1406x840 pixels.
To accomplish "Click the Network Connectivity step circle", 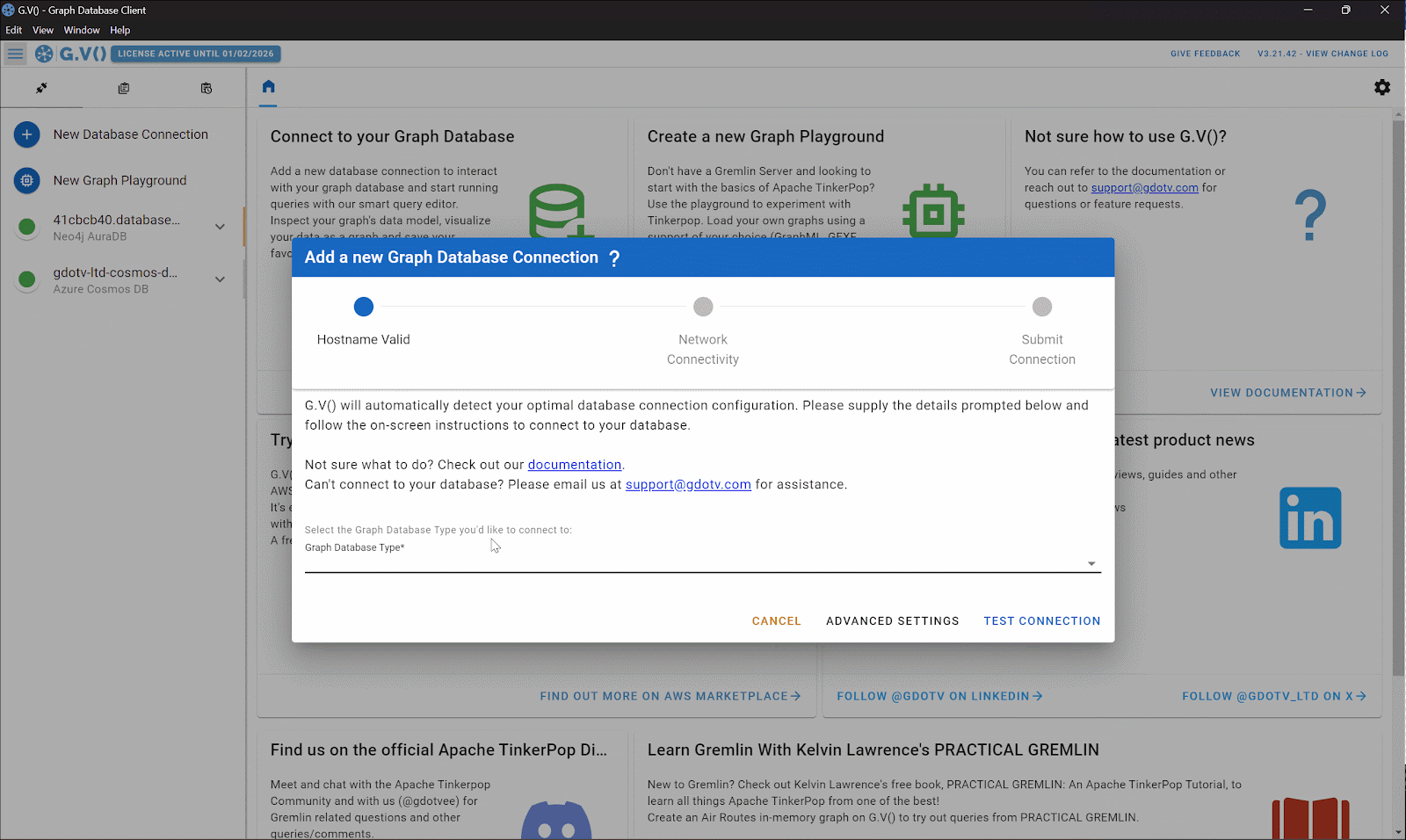I will point(703,307).
